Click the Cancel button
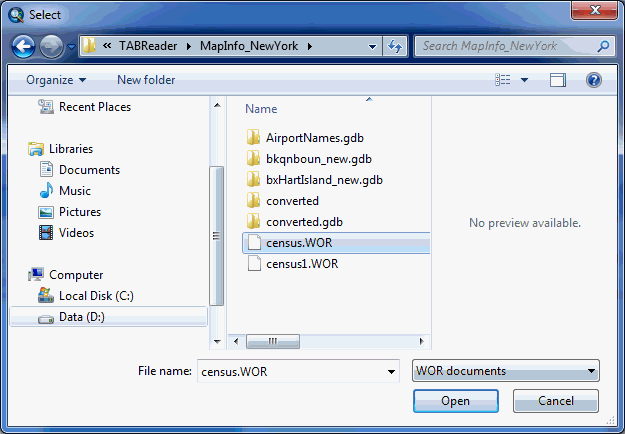The image size is (625, 434). coord(556,401)
